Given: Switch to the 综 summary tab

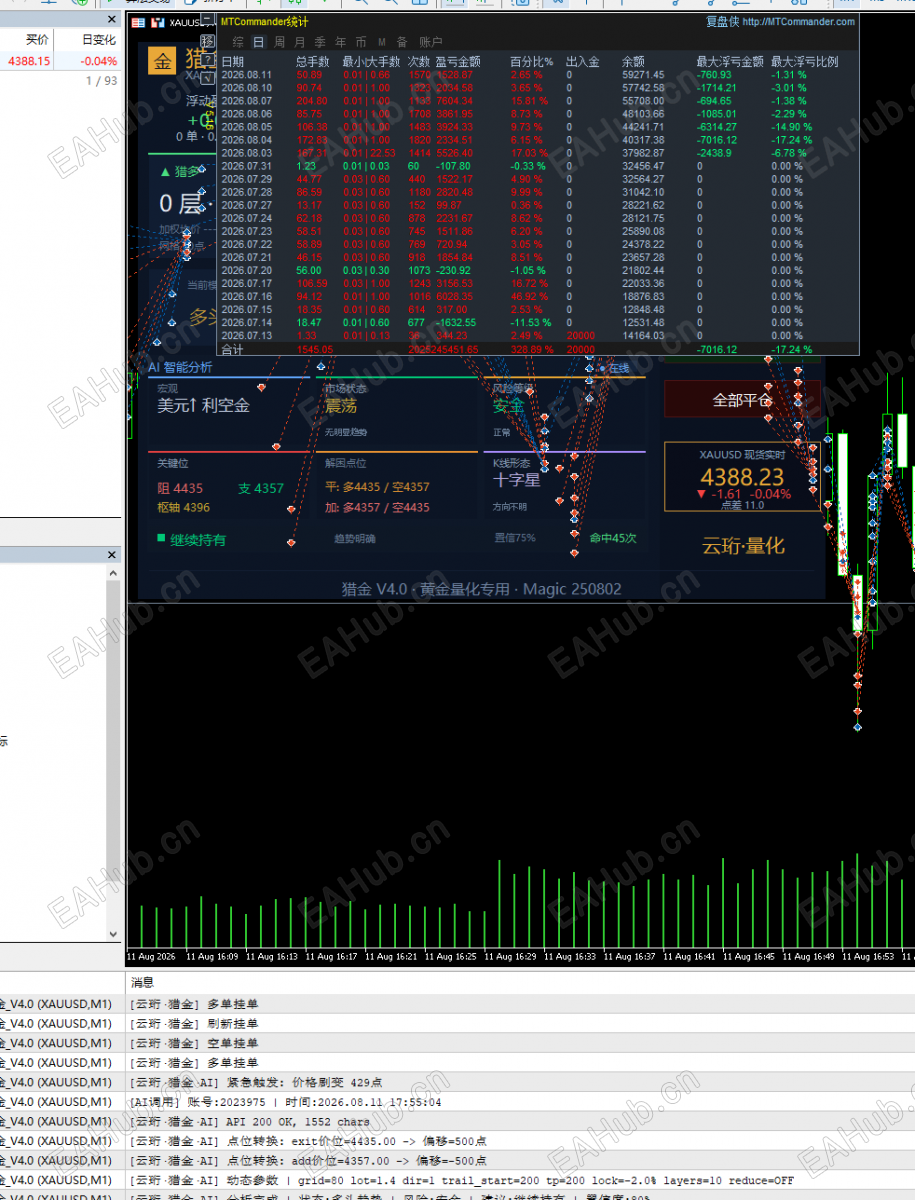Looking at the screenshot, I should click(x=238, y=42).
